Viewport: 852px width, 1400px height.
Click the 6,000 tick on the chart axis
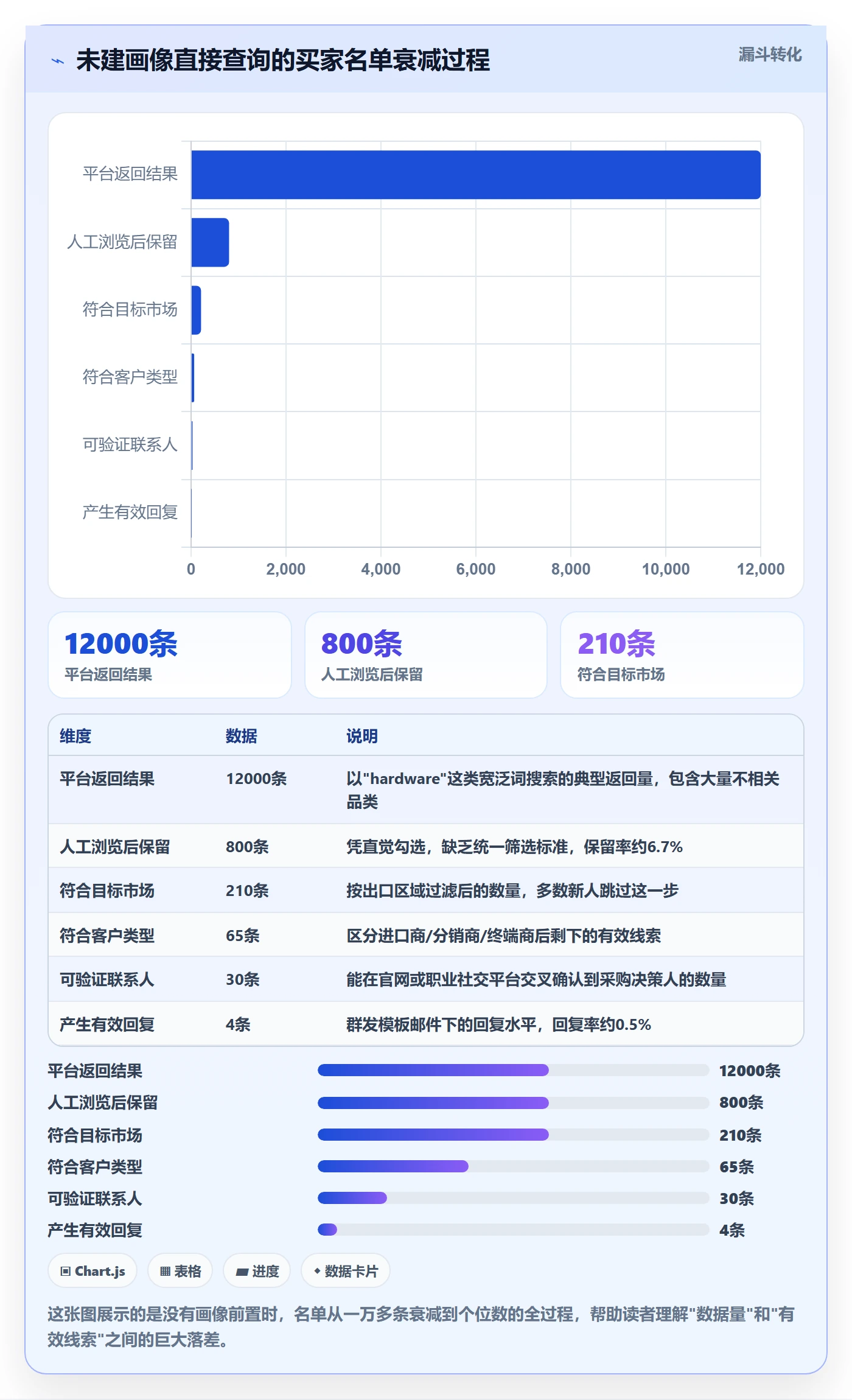pos(476,569)
